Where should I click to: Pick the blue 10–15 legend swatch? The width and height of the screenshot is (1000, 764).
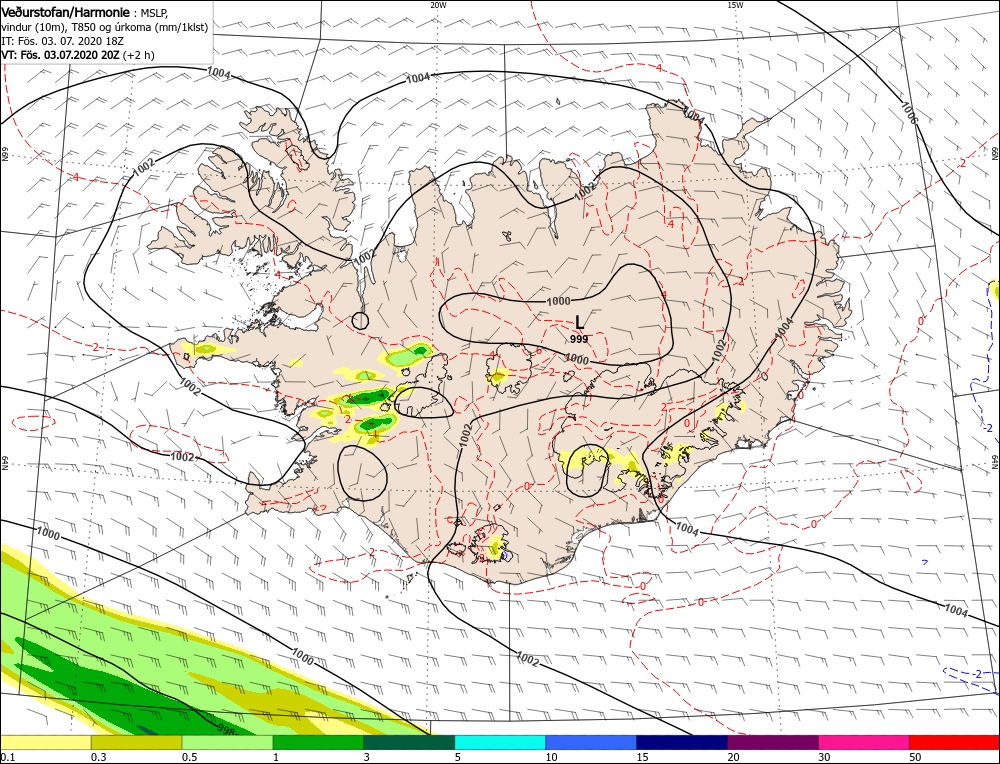(x=591, y=742)
